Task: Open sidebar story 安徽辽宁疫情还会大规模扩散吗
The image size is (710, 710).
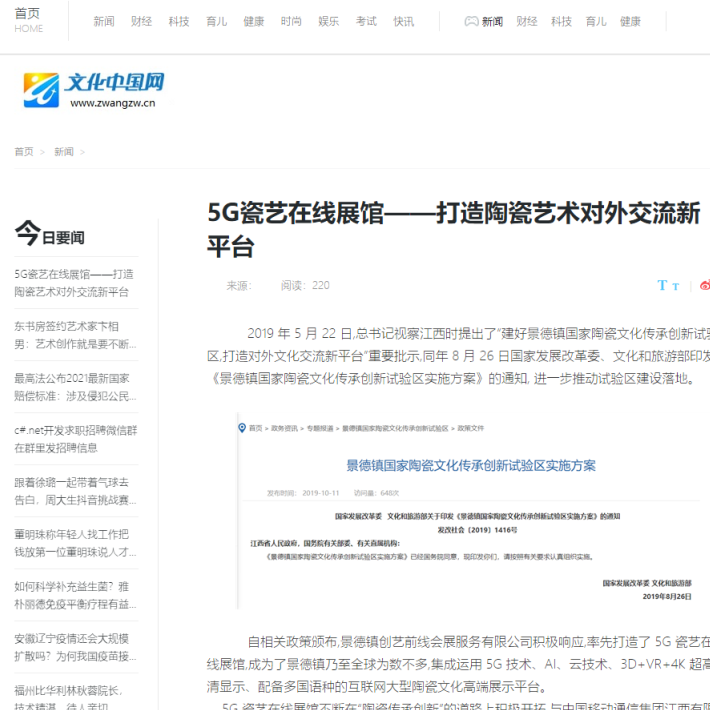Action: pyautogui.click(x=76, y=648)
